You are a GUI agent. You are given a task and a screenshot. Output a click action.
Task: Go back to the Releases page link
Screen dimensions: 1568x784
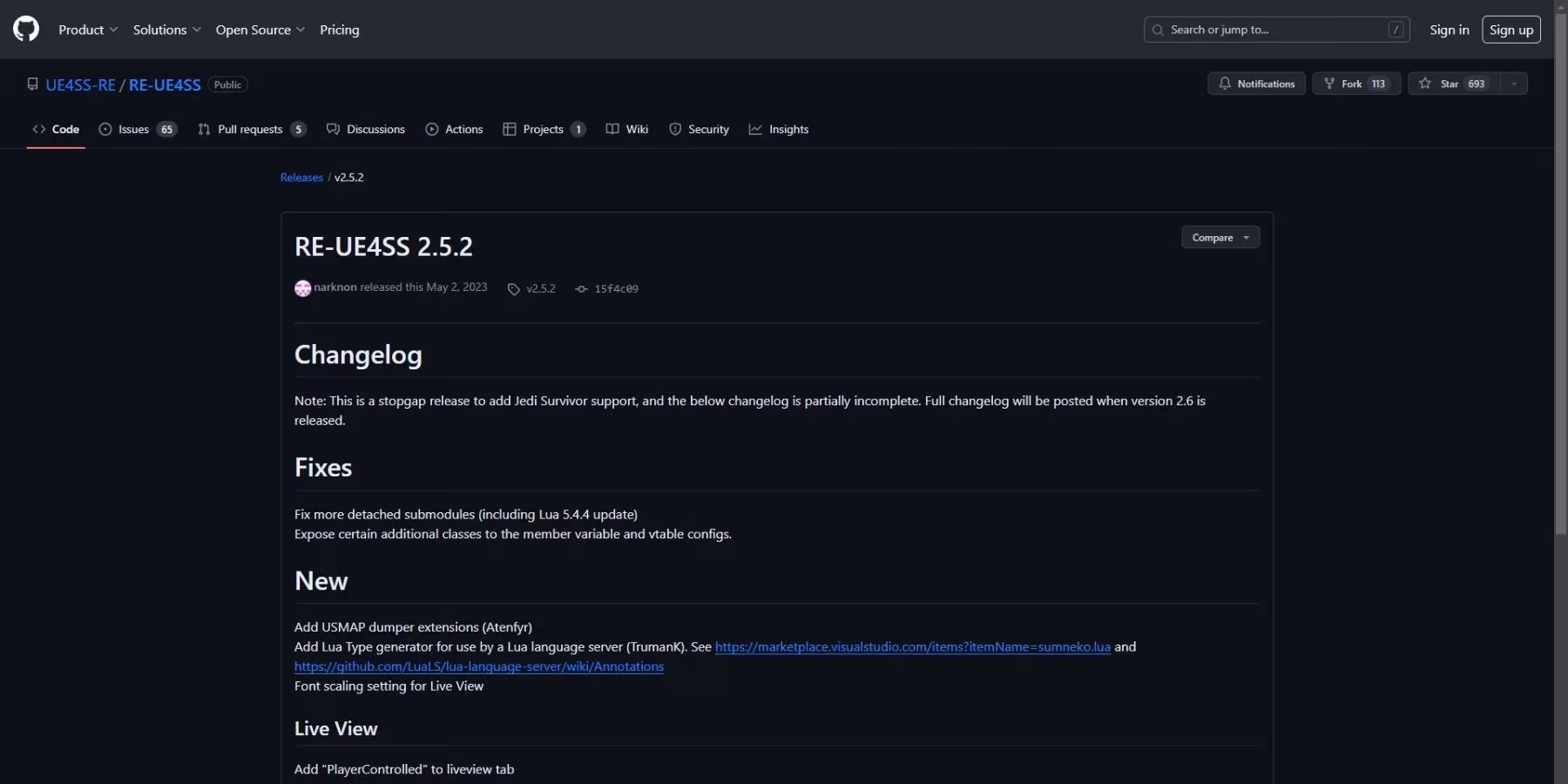pyautogui.click(x=301, y=177)
